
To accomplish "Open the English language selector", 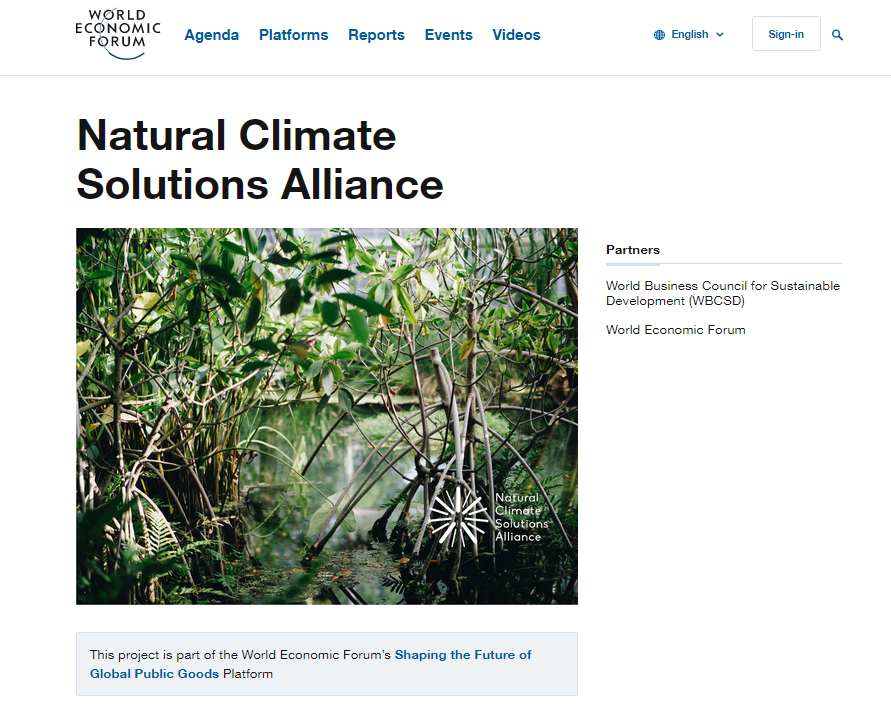I will 689,35.
